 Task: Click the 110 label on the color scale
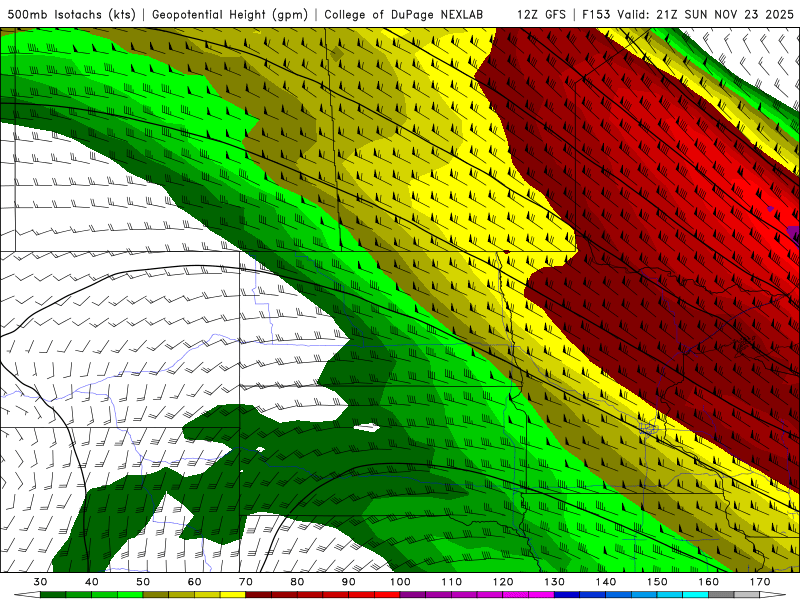(452, 582)
